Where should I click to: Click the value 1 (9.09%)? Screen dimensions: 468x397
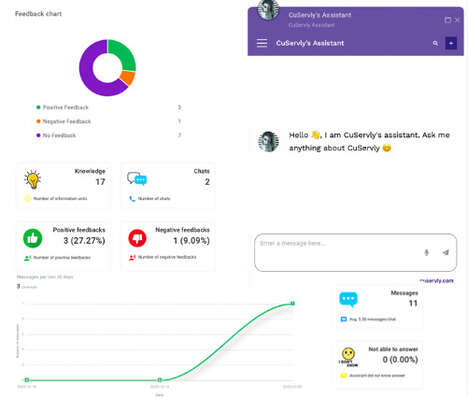192,241
